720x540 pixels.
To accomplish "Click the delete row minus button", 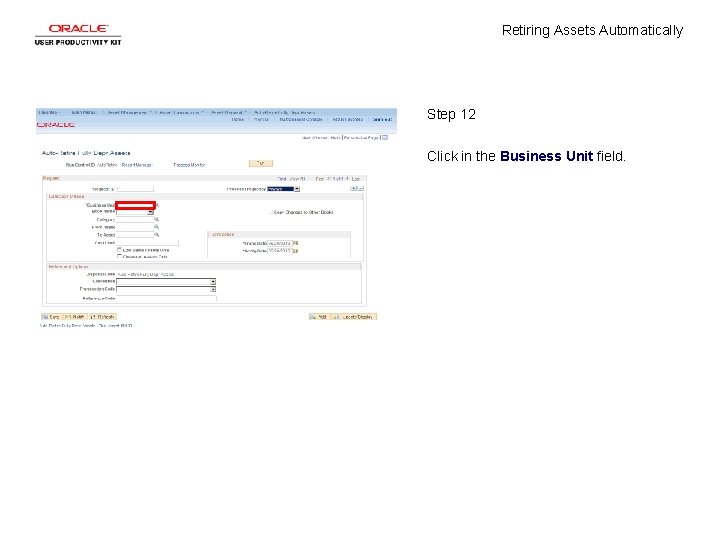I will (x=360, y=188).
